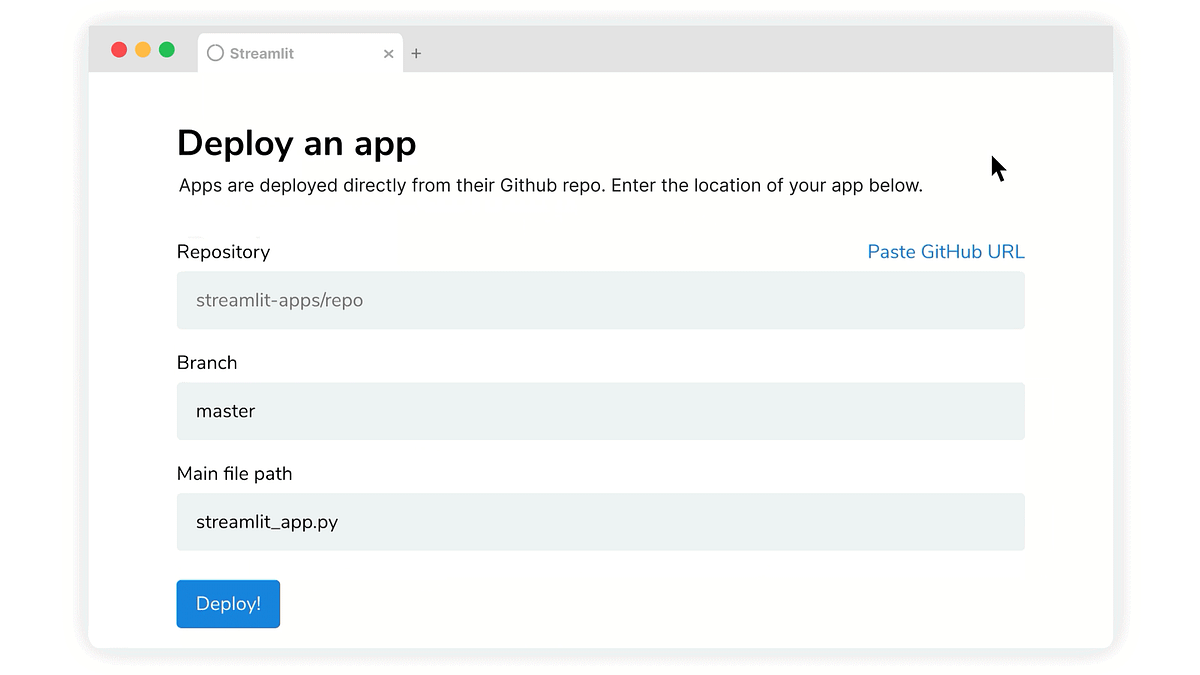Click the red close traffic-light button
Screen dimensions: 1200x675
tap(119, 48)
